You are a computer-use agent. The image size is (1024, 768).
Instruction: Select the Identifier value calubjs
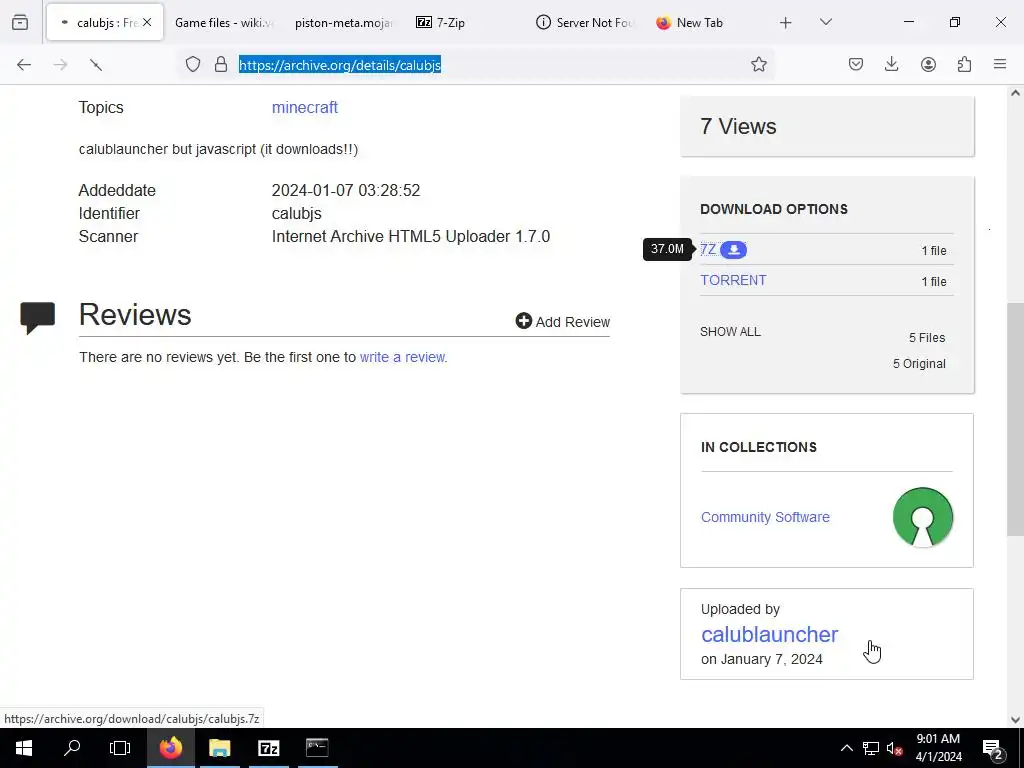pos(296,214)
